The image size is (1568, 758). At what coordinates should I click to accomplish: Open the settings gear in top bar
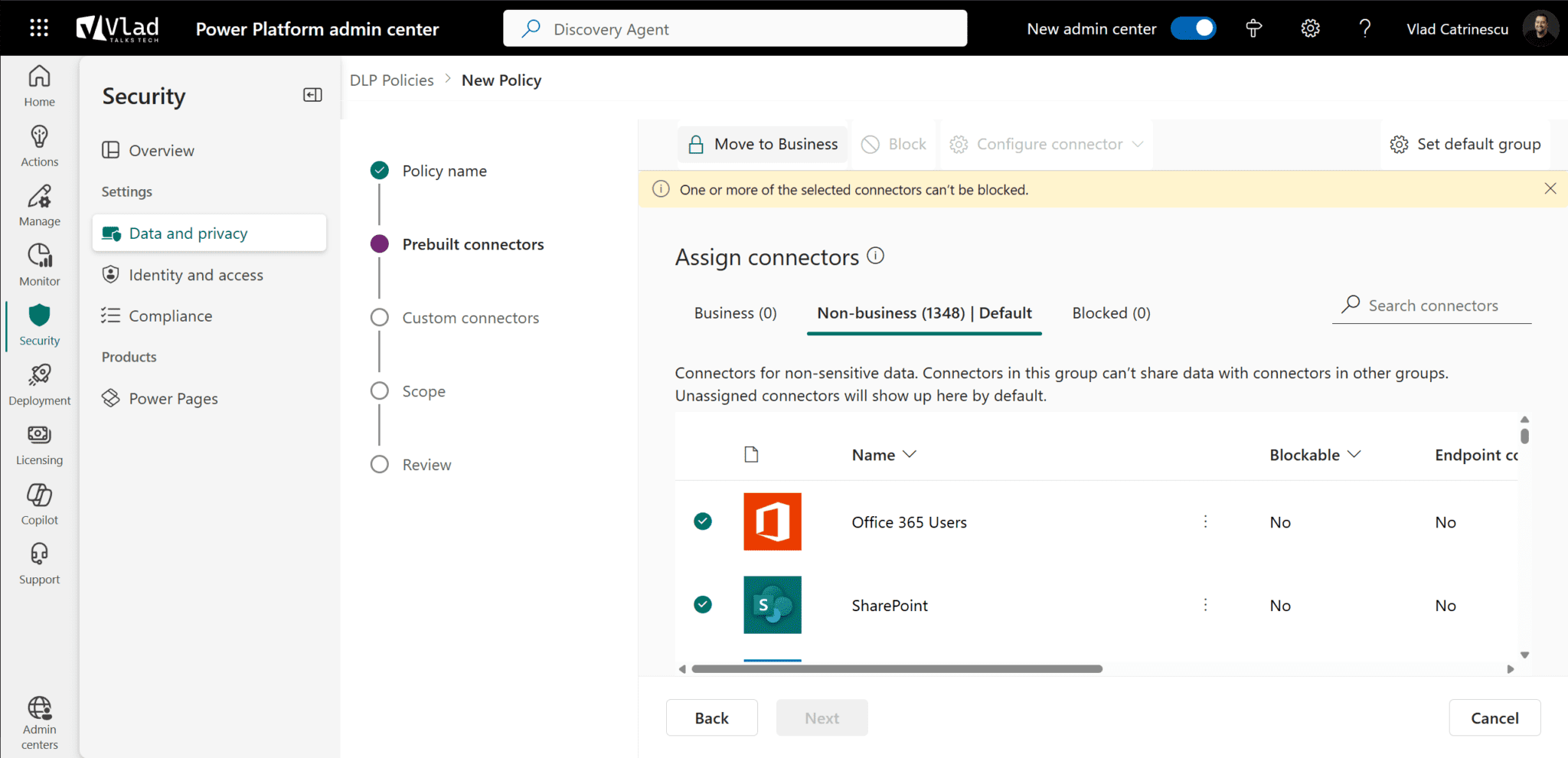pyautogui.click(x=1309, y=28)
